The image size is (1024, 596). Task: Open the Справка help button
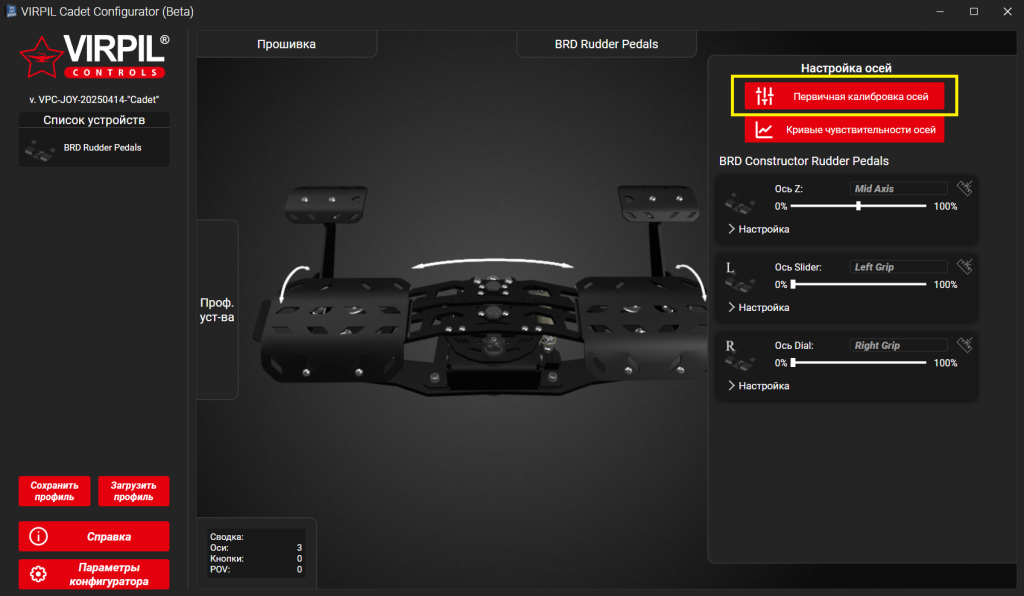point(94,537)
